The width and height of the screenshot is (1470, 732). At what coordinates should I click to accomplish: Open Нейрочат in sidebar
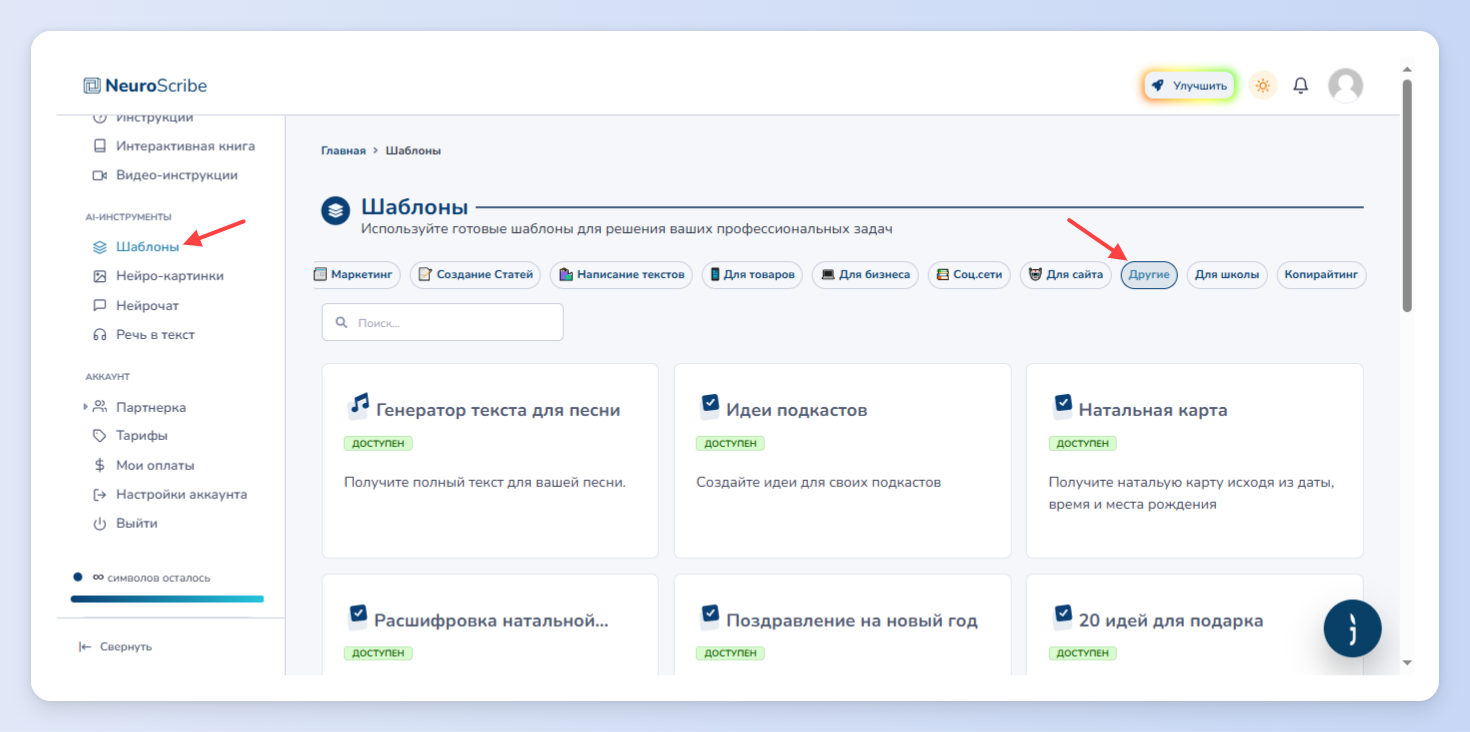[x=136, y=305]
